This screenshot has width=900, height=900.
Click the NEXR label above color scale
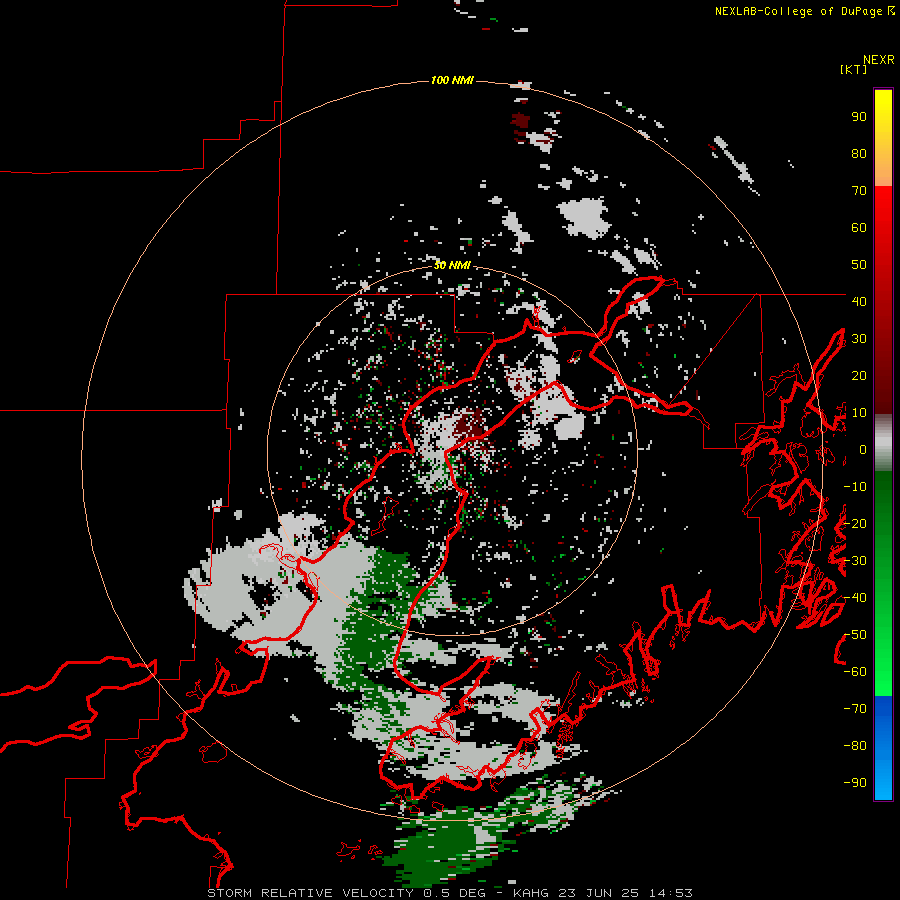pyautogui.click(x=879, y=60)
